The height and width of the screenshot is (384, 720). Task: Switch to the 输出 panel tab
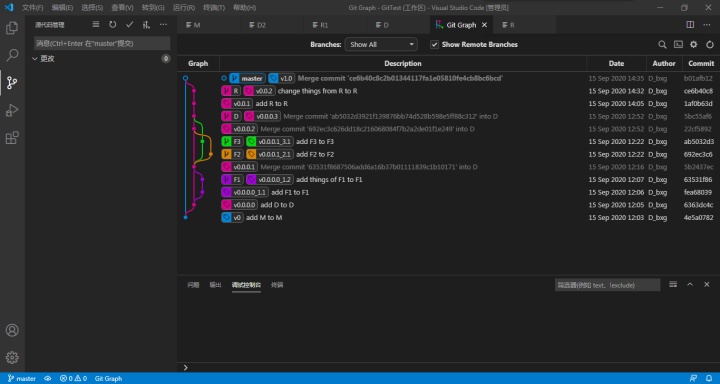pos(215,285)
